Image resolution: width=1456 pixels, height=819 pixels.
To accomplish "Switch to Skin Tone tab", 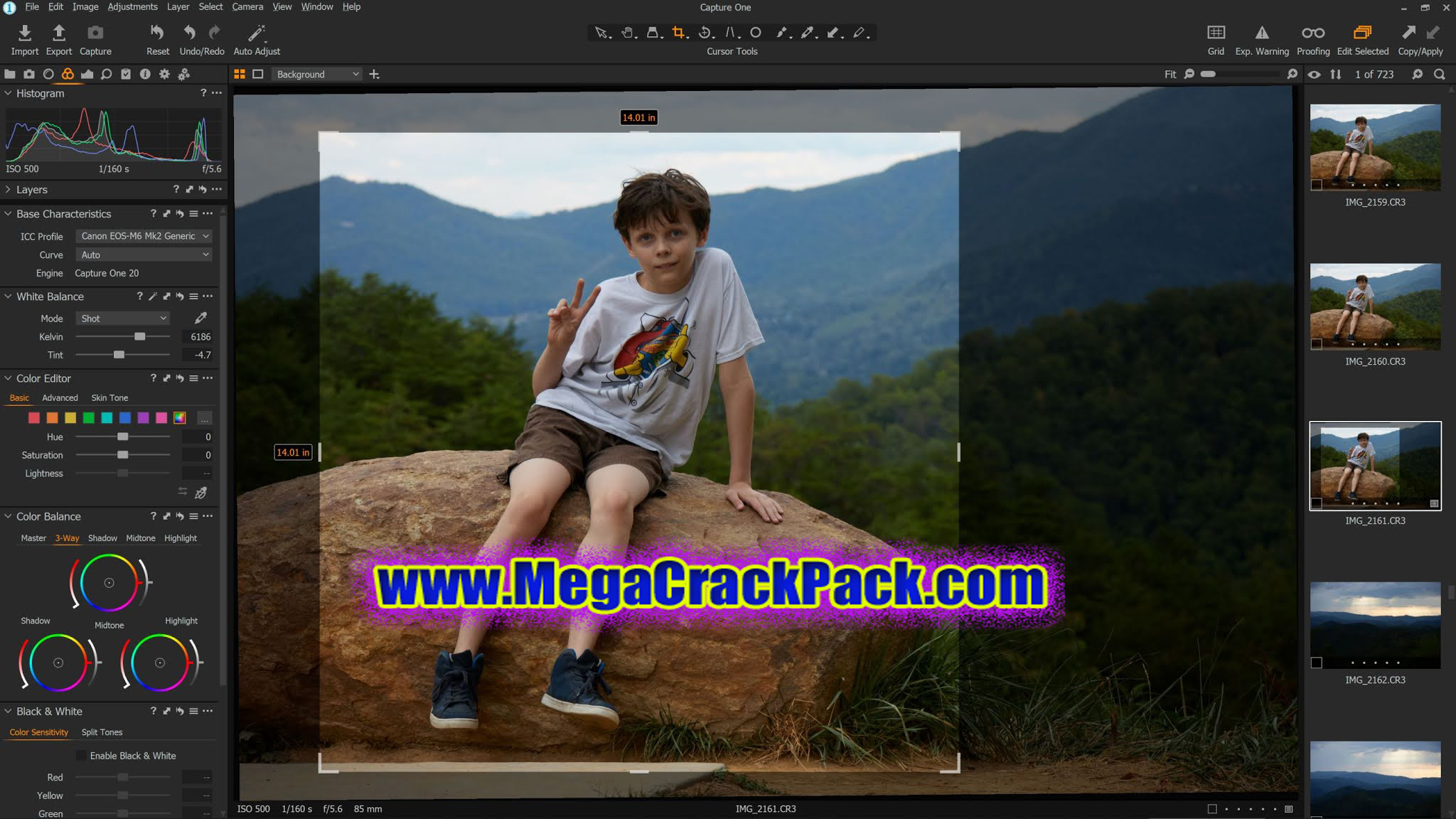I will click(x=109, y=398).
